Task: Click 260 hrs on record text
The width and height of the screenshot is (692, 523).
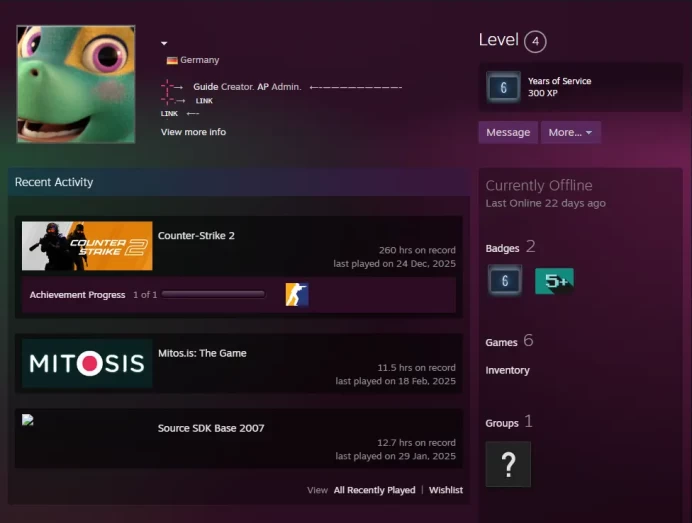Action: (417, 250)
